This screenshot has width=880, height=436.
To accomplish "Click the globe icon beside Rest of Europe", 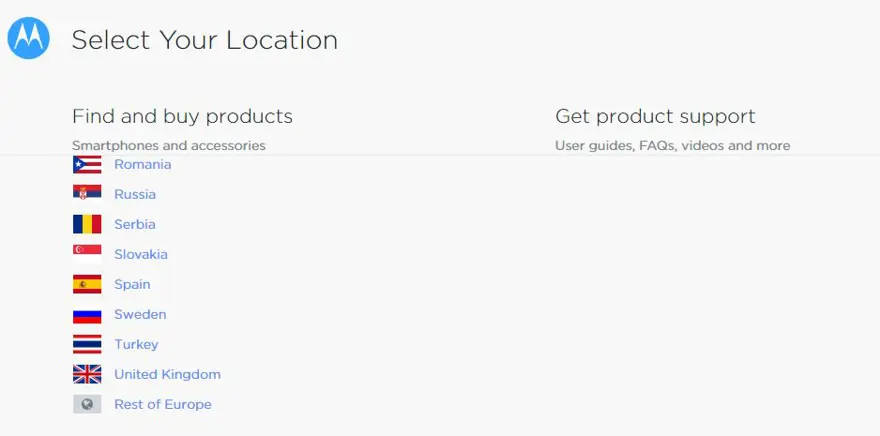I will (x=87, y=404).
